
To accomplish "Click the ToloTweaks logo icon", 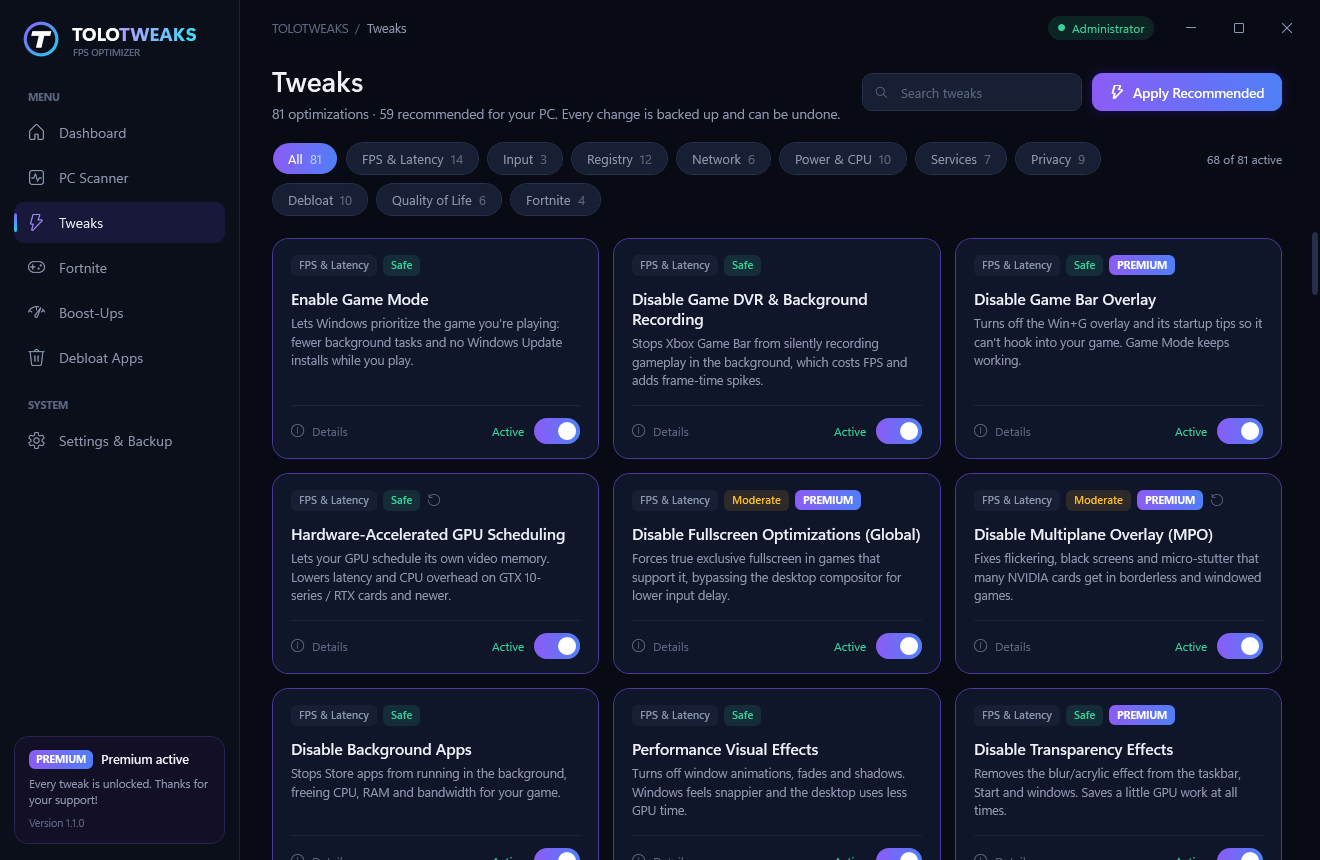I will [x=41, y=39].
